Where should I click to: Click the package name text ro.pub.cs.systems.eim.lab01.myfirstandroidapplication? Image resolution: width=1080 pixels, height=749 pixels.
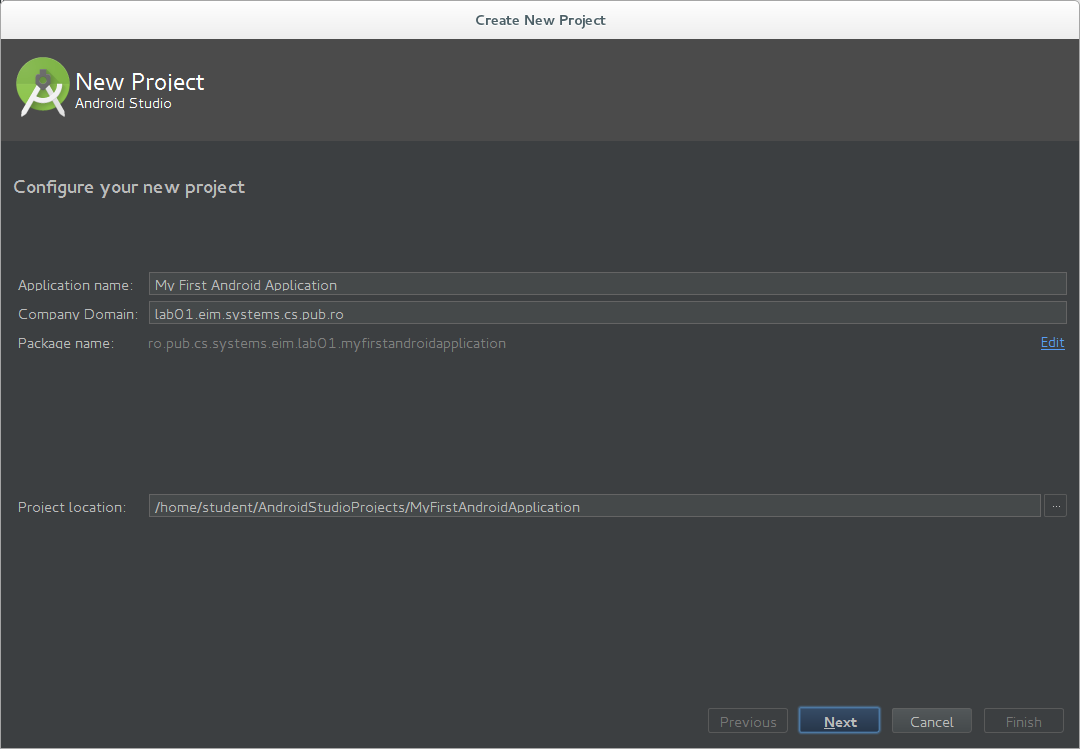[327, 343]
